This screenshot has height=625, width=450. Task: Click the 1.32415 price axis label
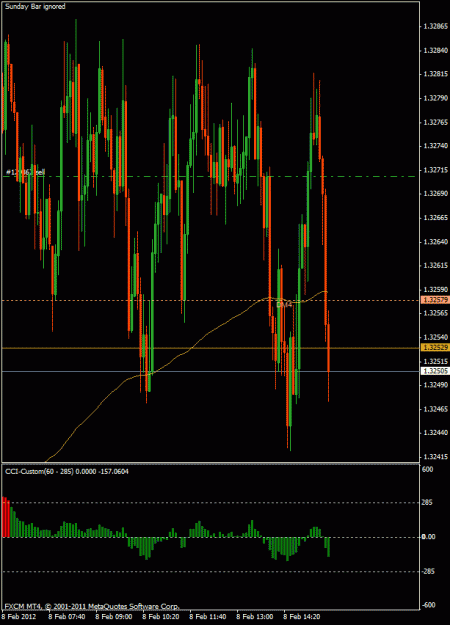tap(436, 457)
